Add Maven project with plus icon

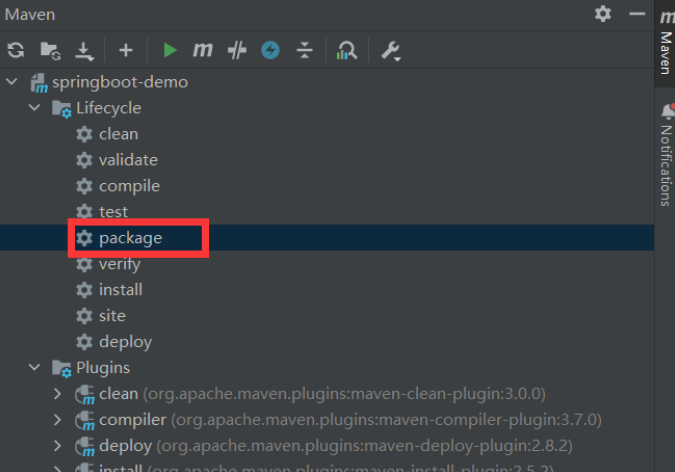pyautogui.click(x=126, y=50)
